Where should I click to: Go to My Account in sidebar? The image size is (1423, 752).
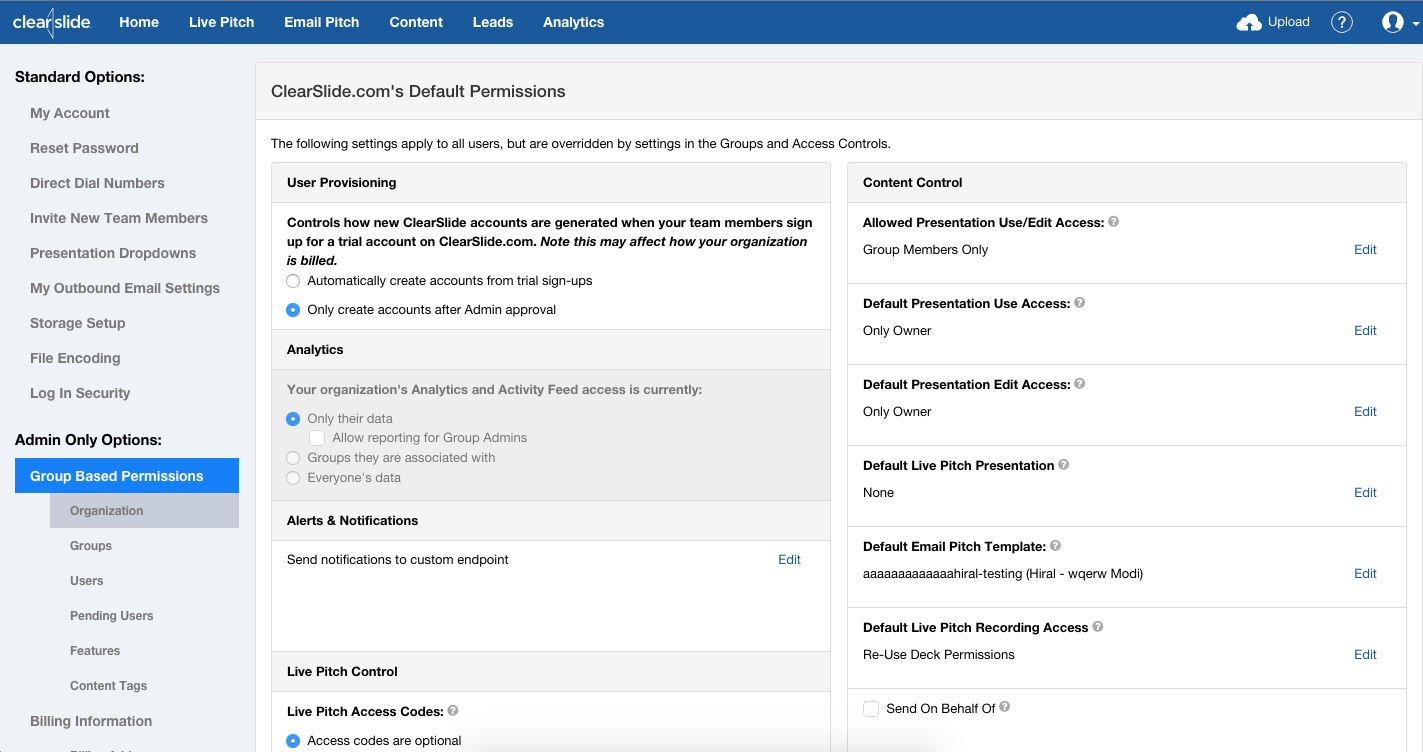[x=70, y=113]
